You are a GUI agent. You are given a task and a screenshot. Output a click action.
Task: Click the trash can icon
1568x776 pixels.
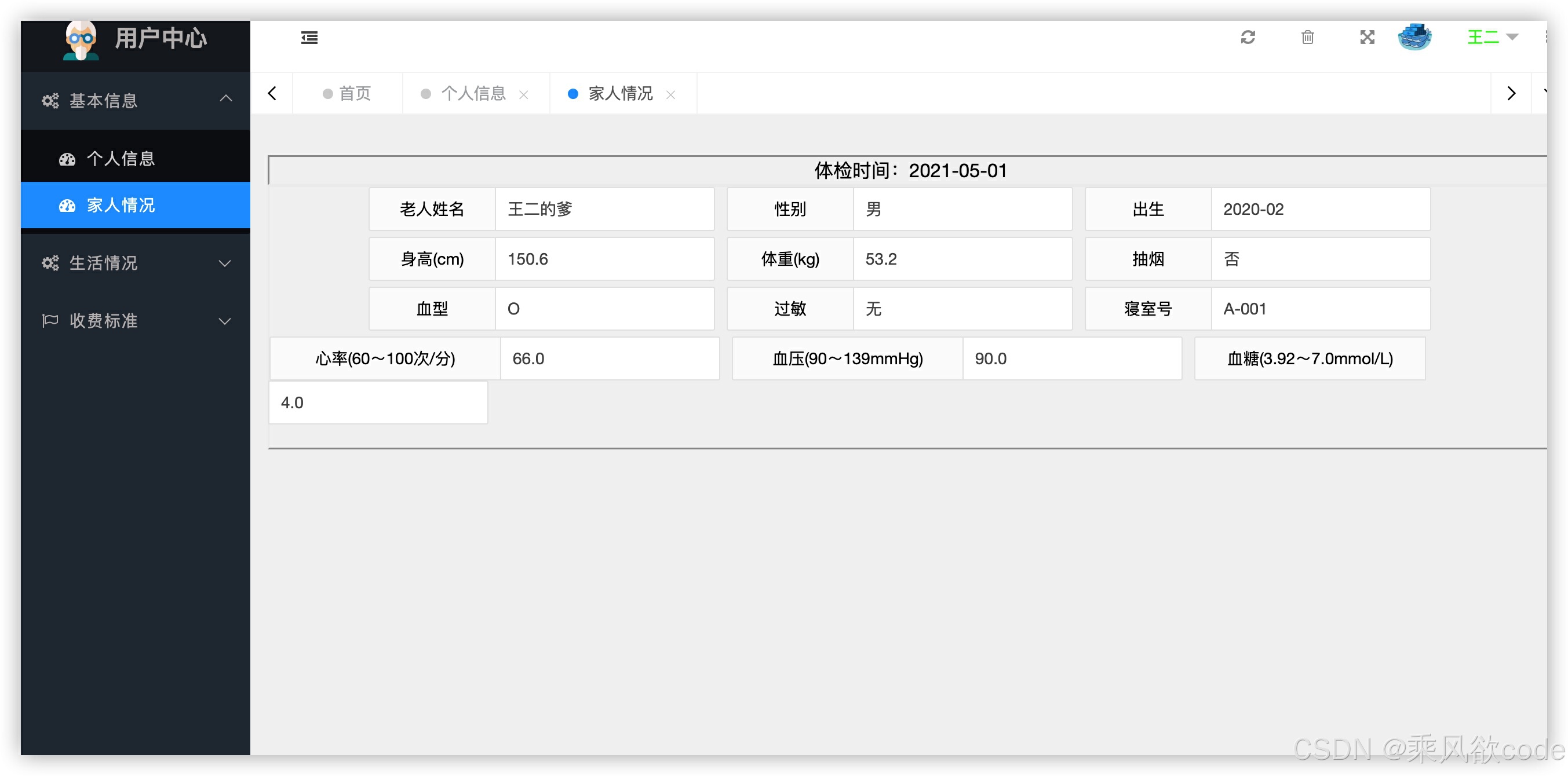point(1307,38)
